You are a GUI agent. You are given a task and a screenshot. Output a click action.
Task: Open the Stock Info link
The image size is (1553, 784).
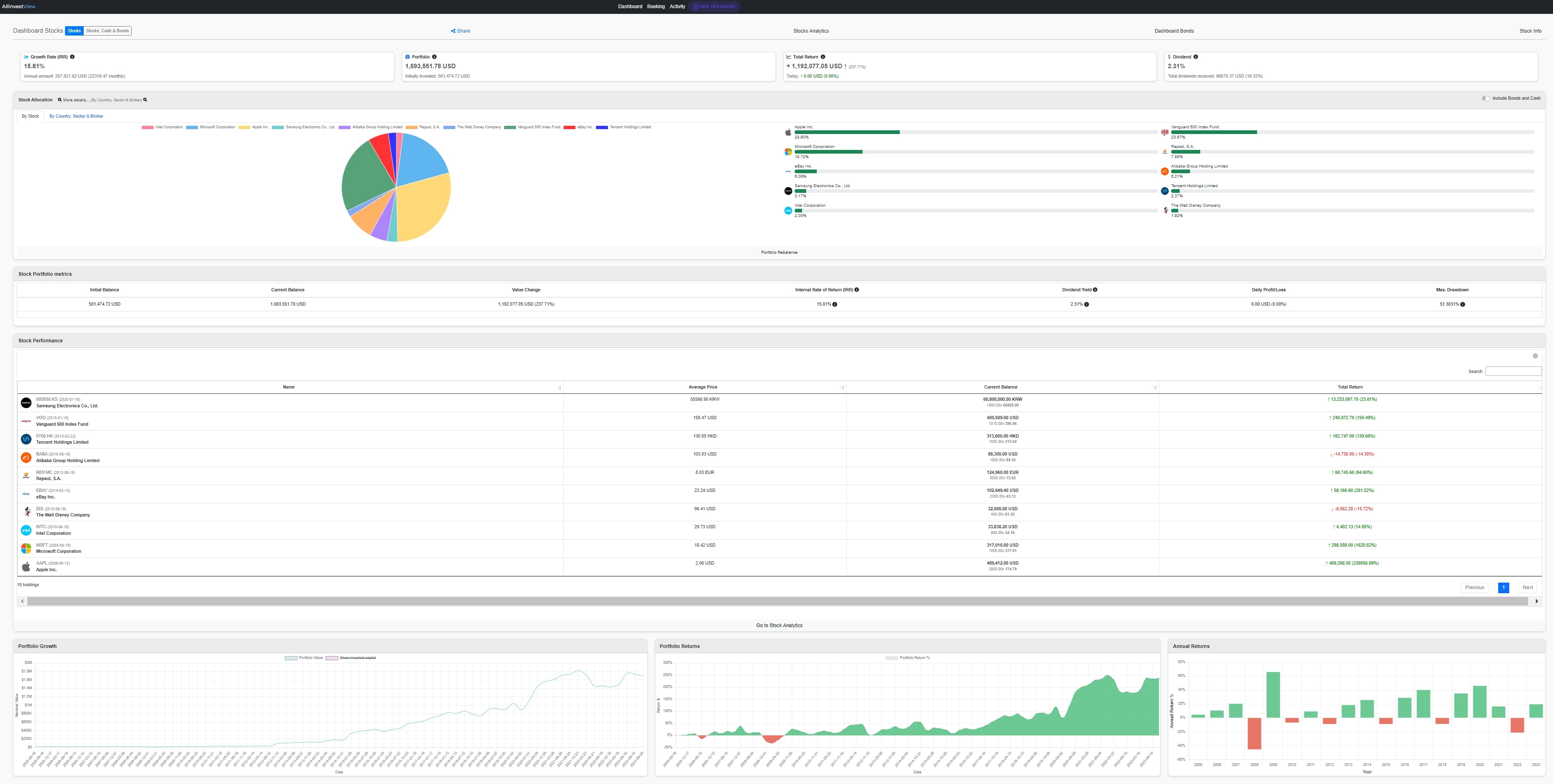tap(1530, 31)
